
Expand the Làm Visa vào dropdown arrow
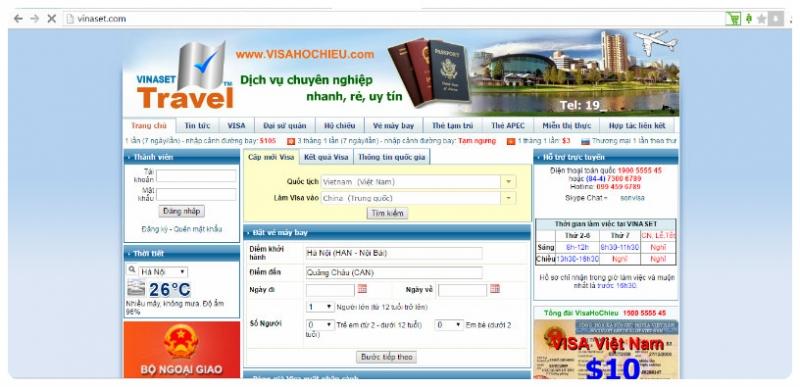508,198
